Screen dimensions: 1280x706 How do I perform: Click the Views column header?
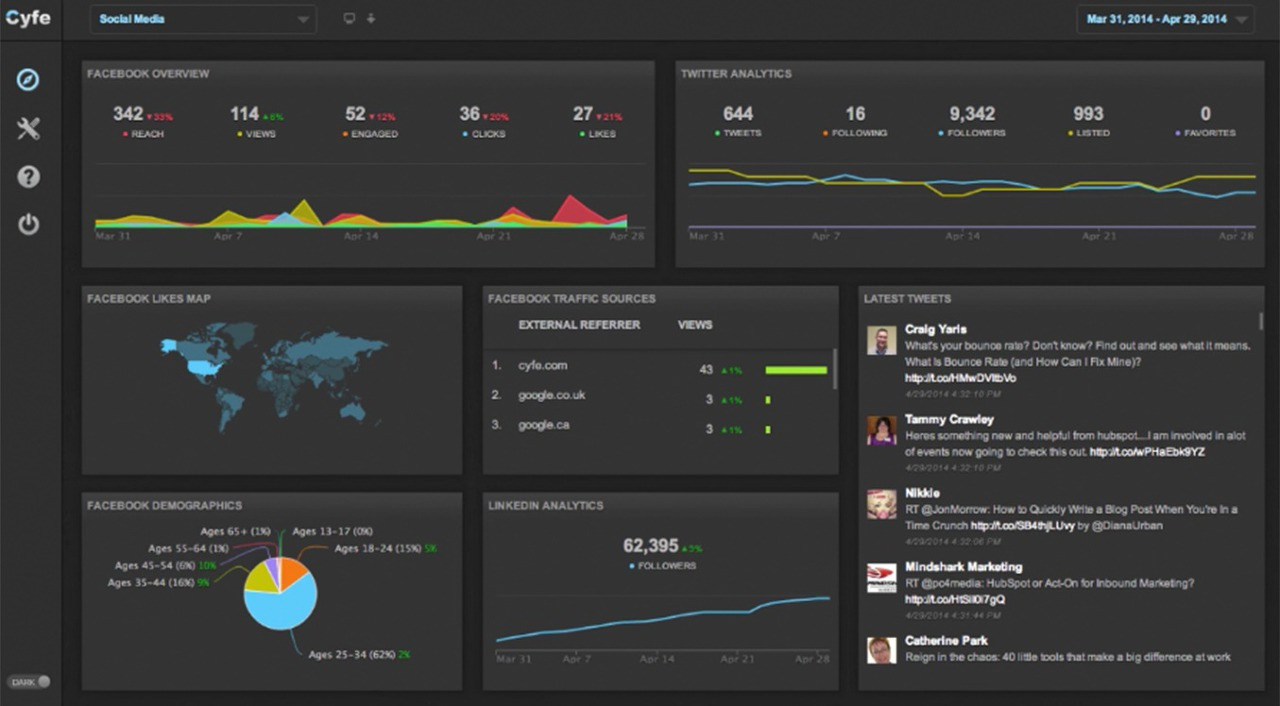695,325
